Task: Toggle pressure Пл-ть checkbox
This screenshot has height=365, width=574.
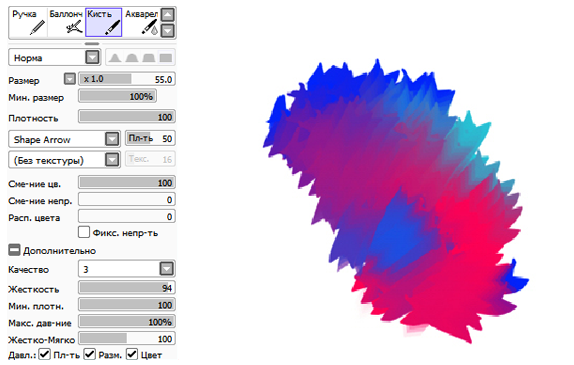Action: coord(45,354)
